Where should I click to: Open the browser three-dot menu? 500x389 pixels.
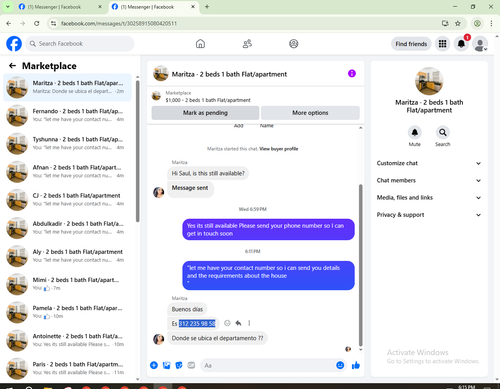491,23
